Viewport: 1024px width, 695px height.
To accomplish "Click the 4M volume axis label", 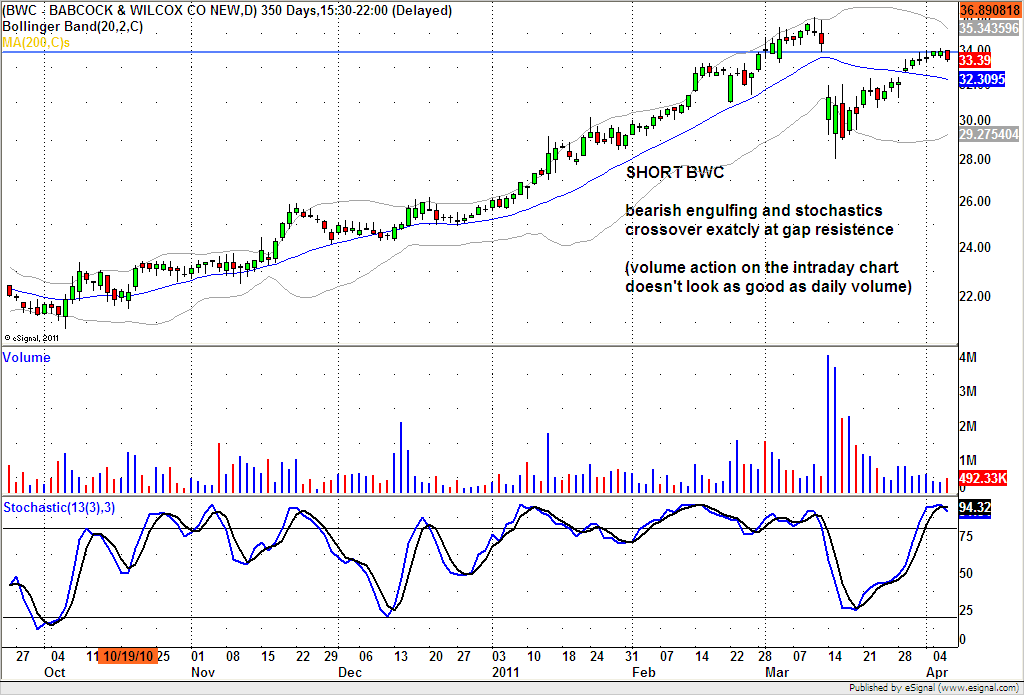I will tap(968, 357).
